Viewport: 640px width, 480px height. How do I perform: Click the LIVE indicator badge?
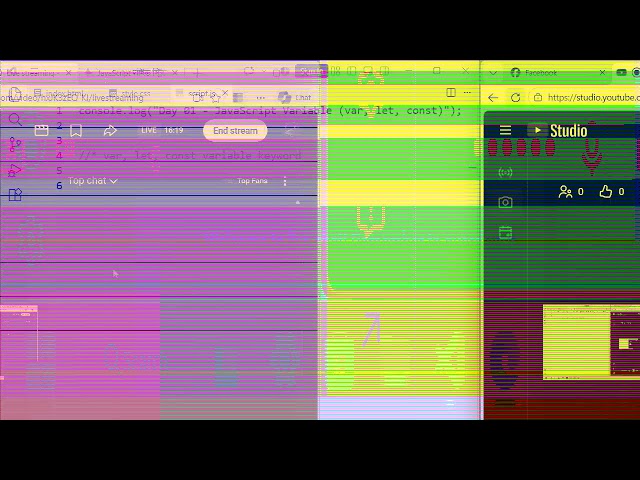149,130
